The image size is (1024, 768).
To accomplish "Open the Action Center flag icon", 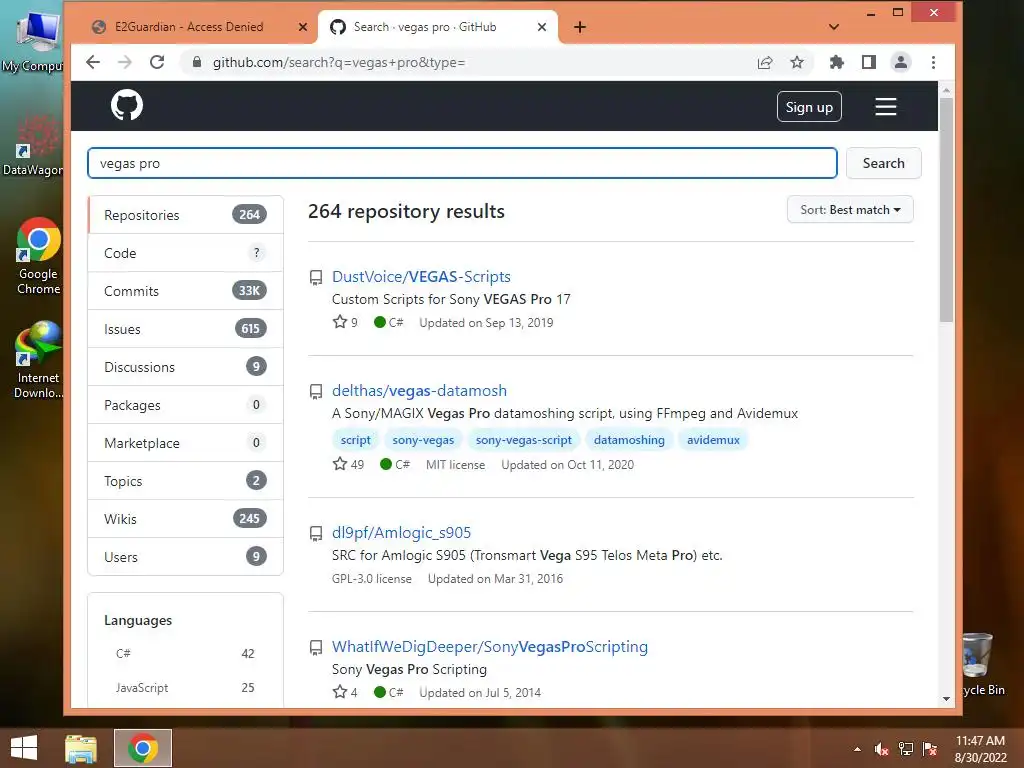I will click(x=930, y=749).
